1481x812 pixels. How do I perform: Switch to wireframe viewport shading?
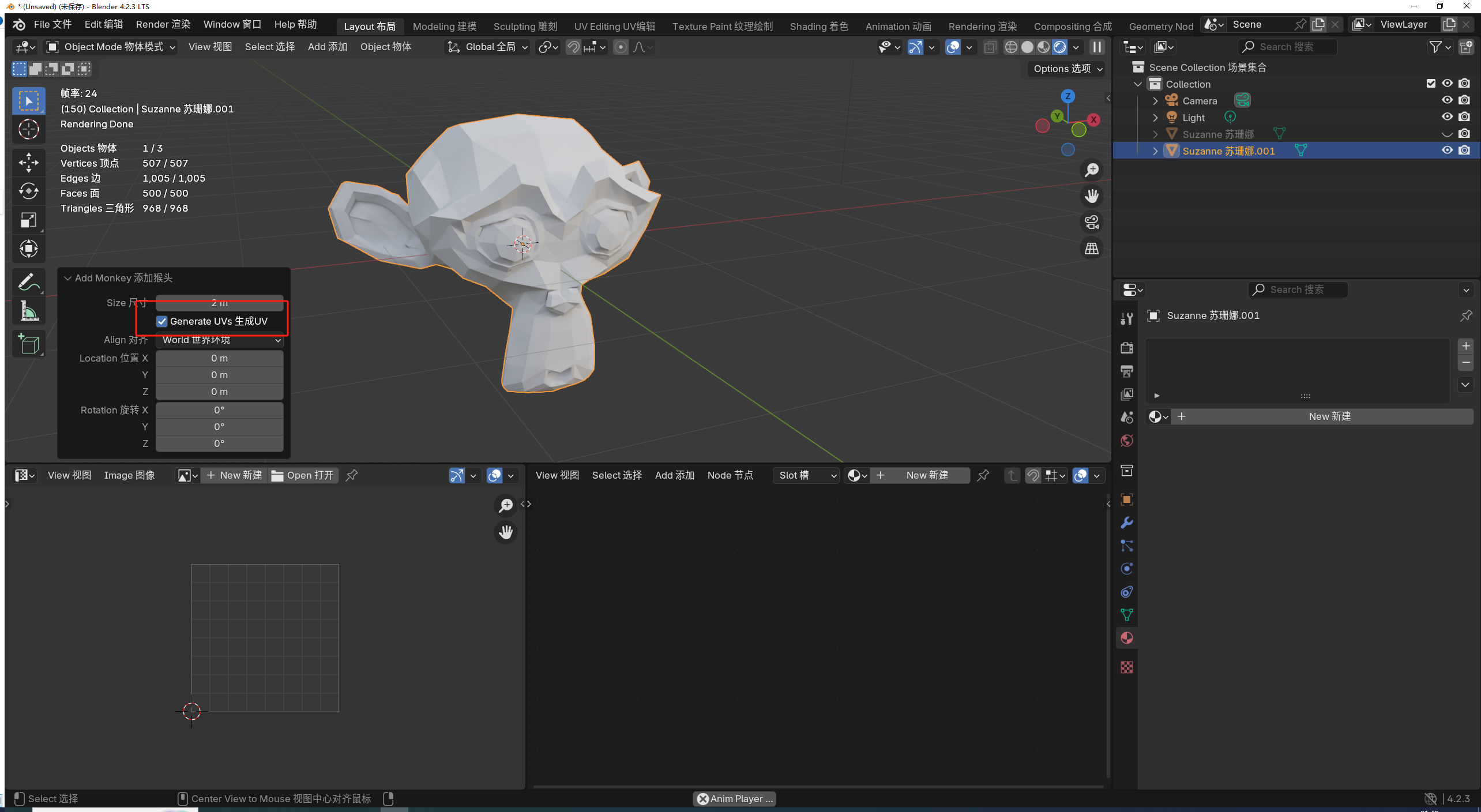pyautogui.click(x=1011, y=47)
